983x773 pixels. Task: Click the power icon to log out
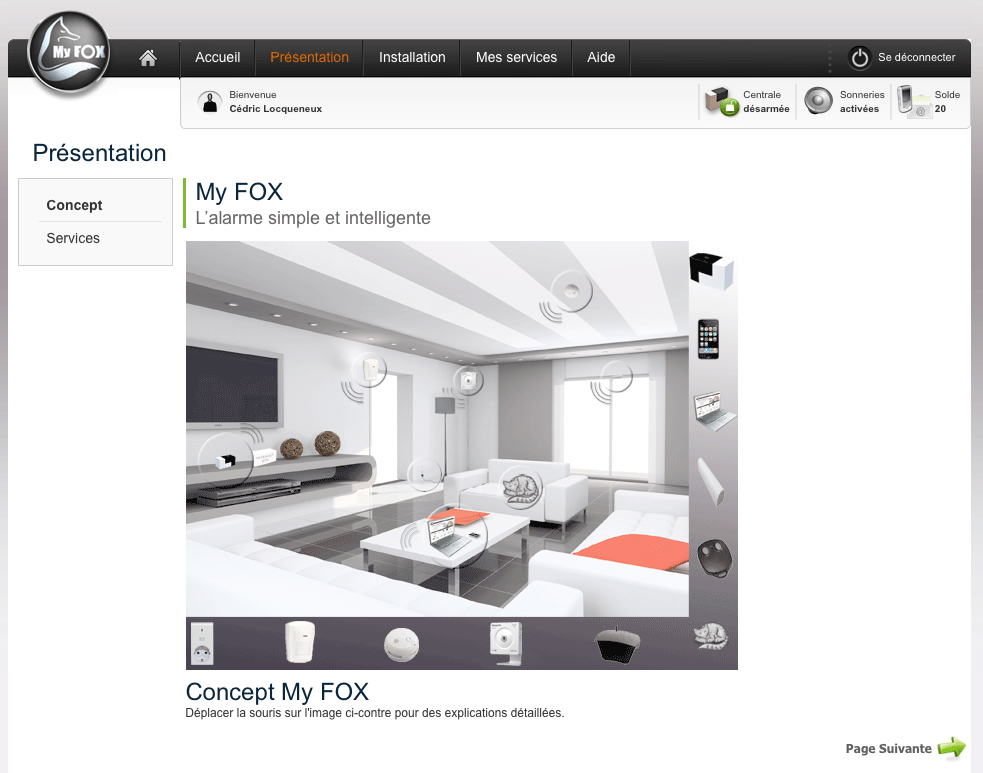859,58
